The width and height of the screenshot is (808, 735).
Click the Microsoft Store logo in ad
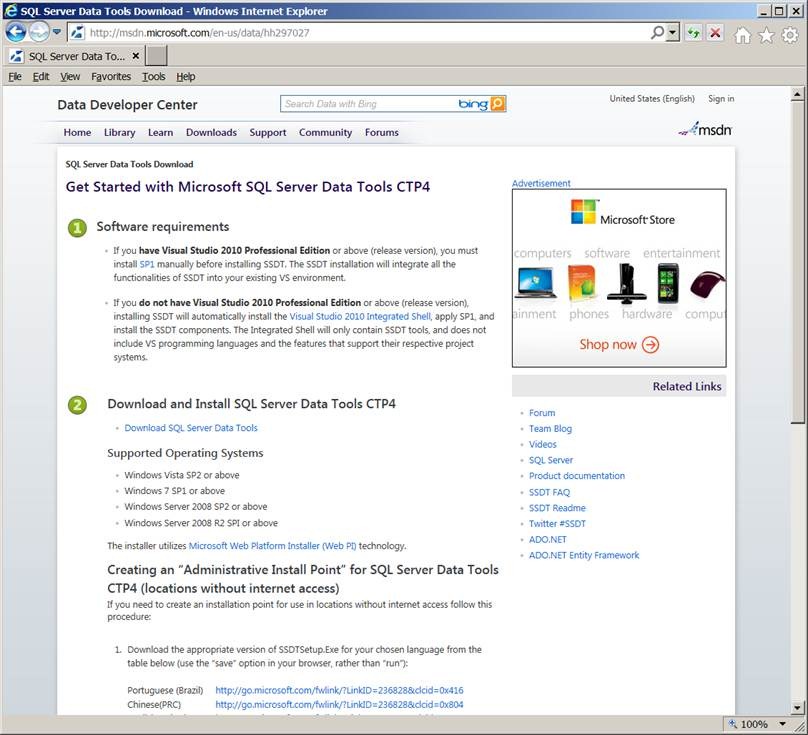(x=622, y=212)
